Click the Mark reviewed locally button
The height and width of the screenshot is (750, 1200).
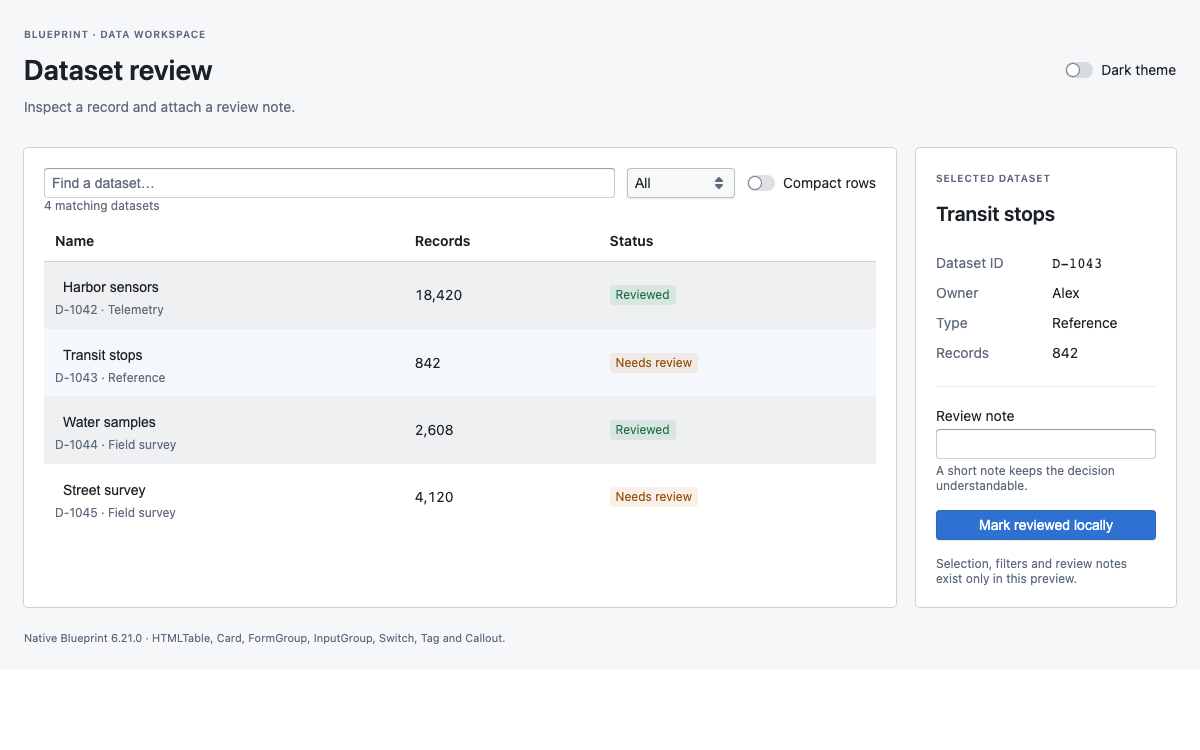click(x=1045, y=525)
